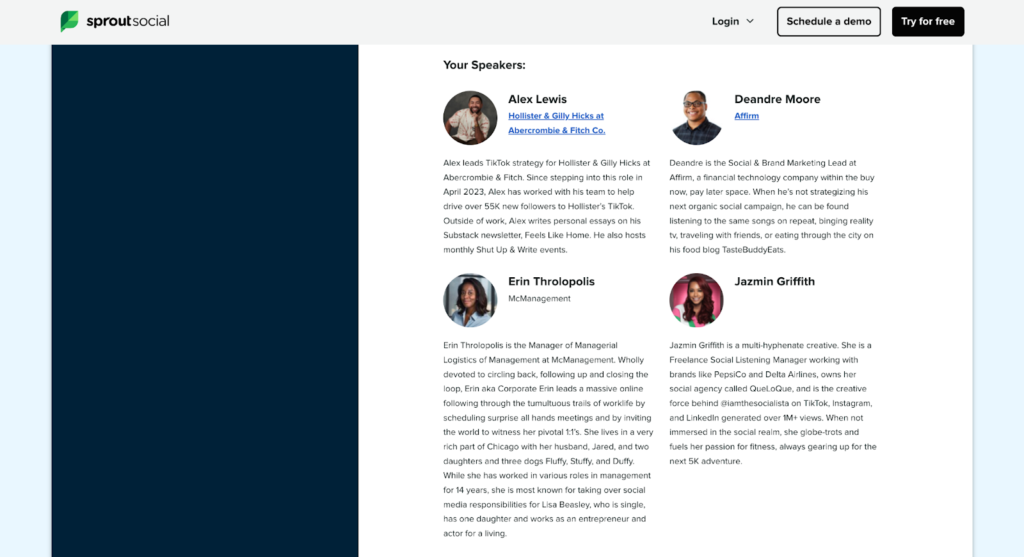
Task: Click Deandre Moore's profile photo
Action: 696,118
